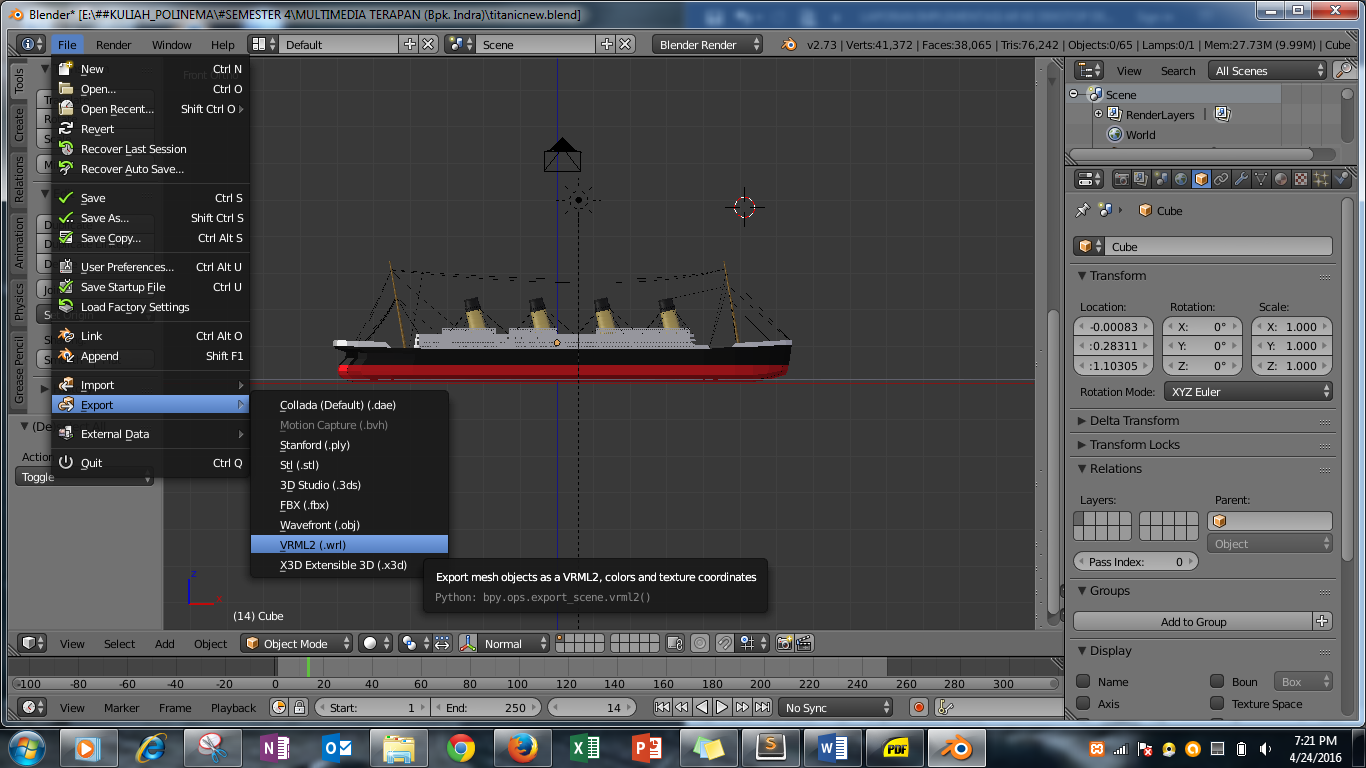Open the All Scenes outliner dropdown
Screen dimensions: 1366x768
click(x=1268, y=70)
